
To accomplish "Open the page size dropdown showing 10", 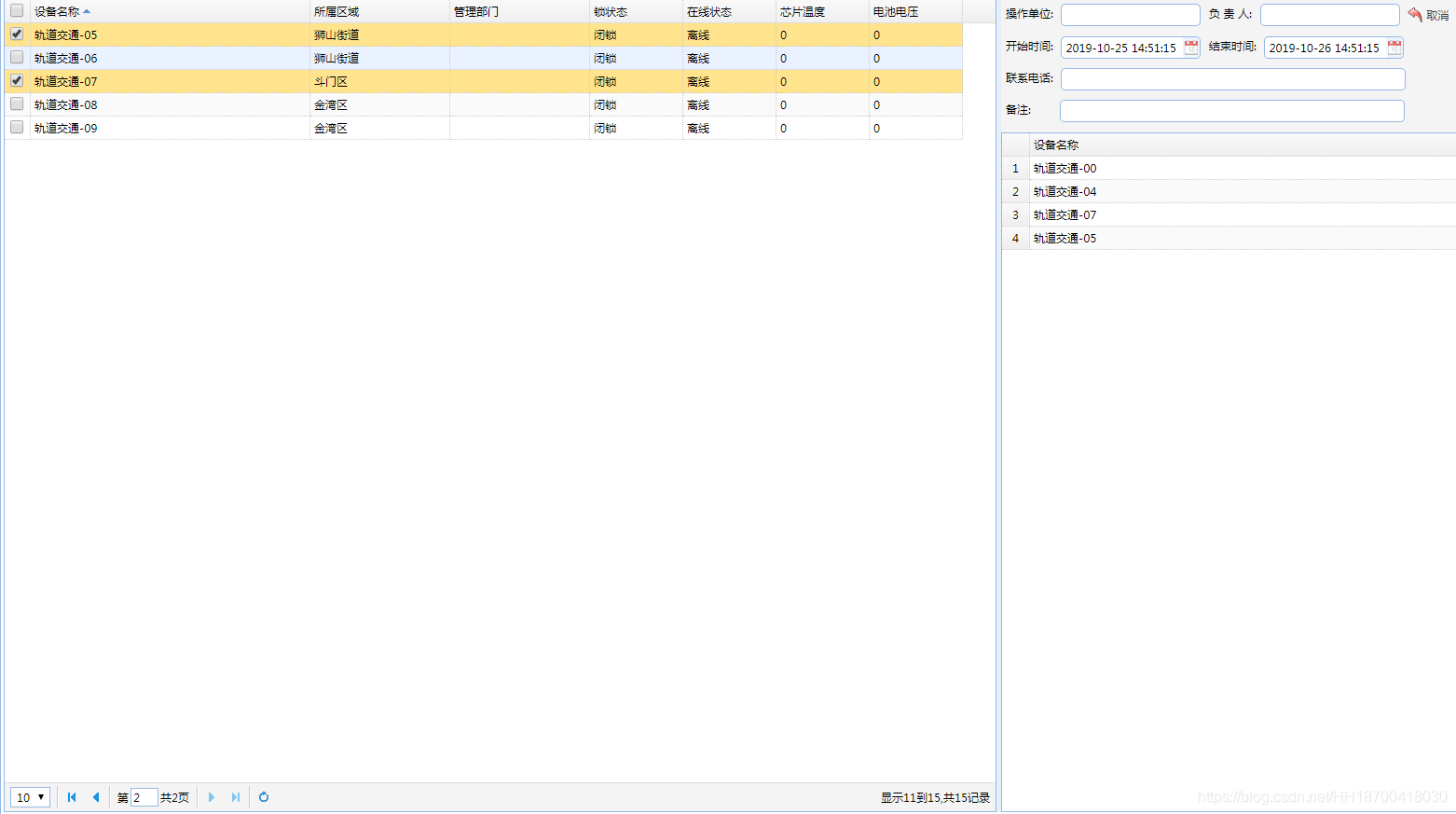I will (x=30, y=797).
